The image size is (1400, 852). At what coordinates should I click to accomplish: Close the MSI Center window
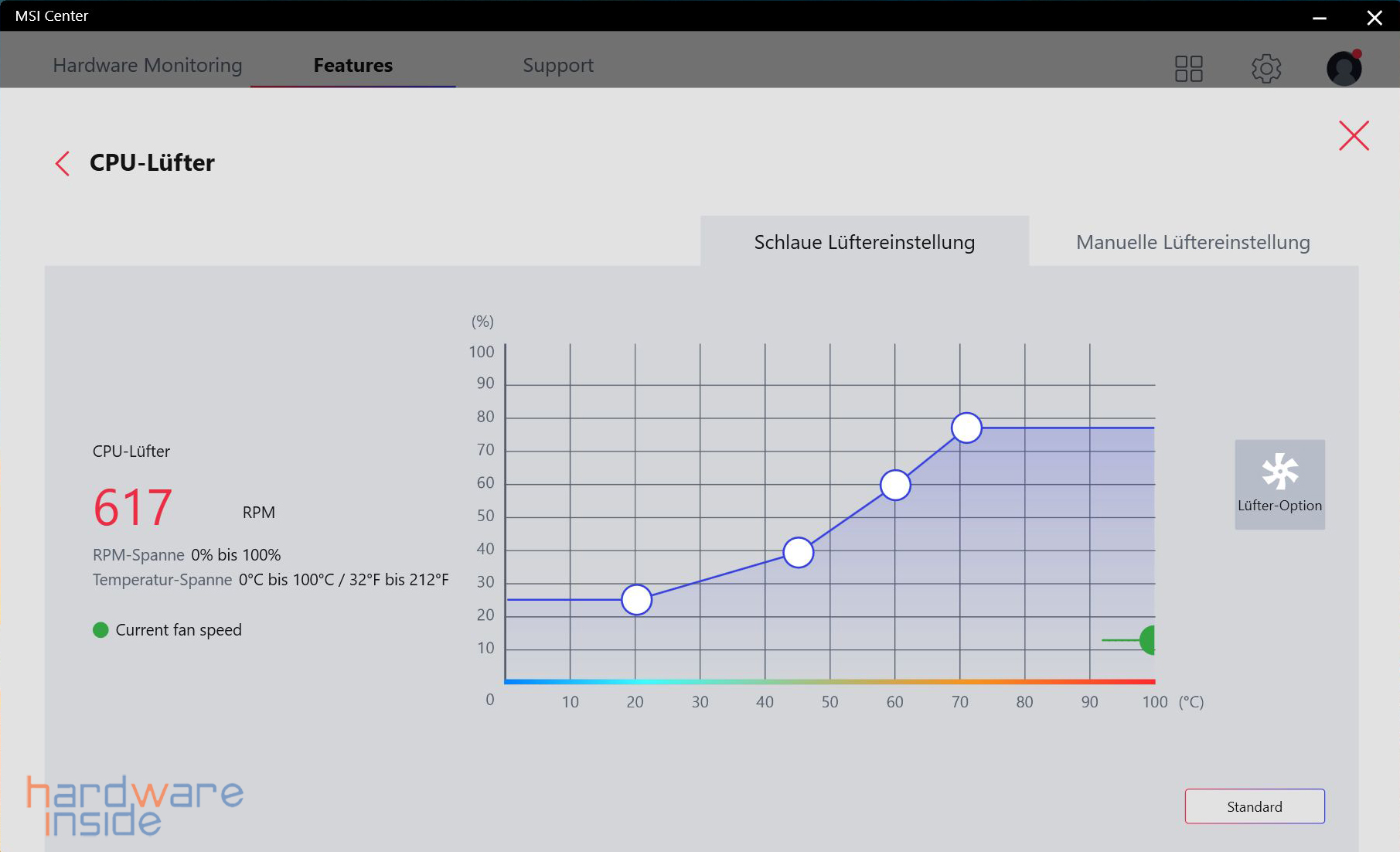click(x=1374, y=17)
